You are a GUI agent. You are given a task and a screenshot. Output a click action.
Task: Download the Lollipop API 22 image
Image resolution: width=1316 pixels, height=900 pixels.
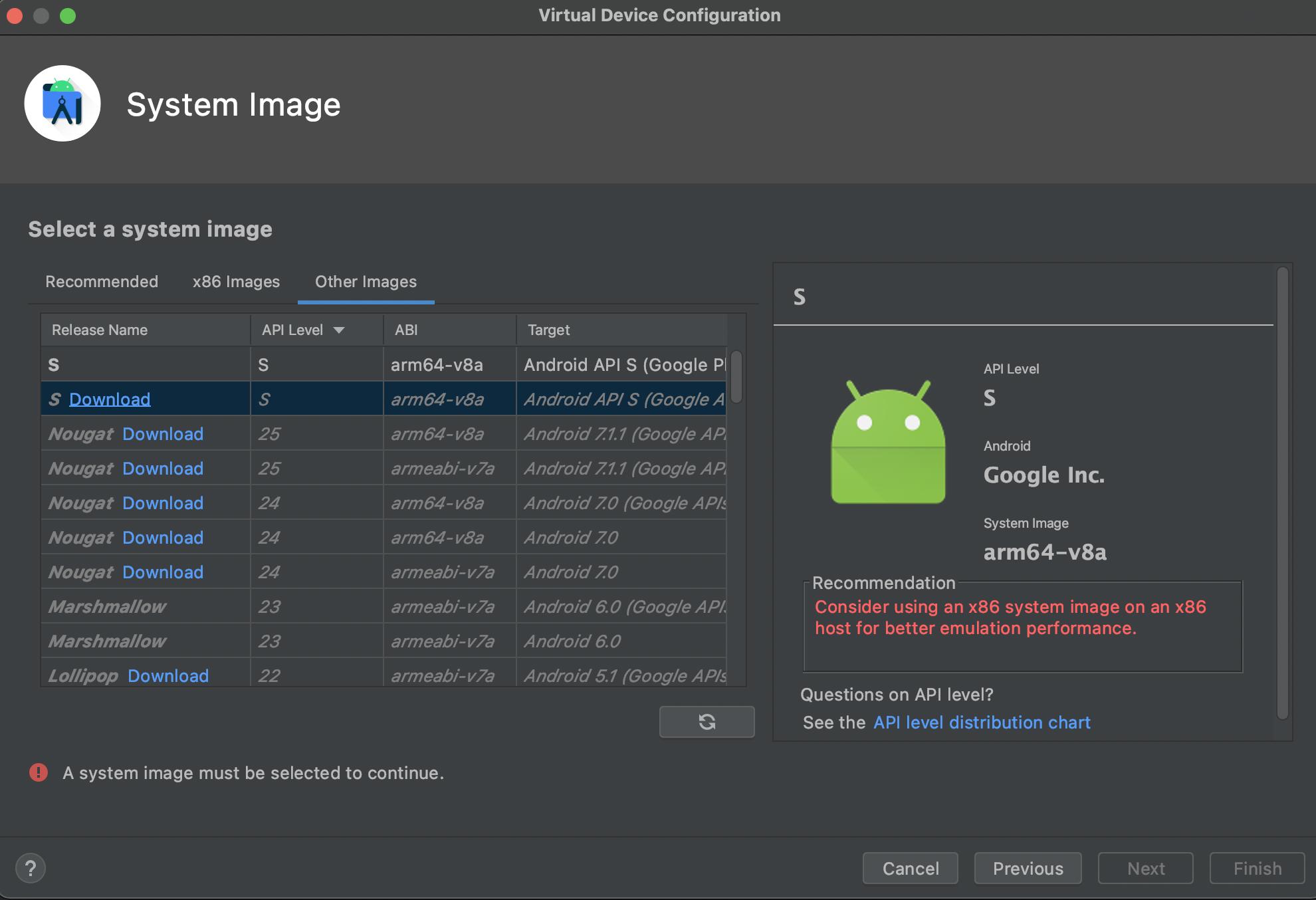click(168, 676)
